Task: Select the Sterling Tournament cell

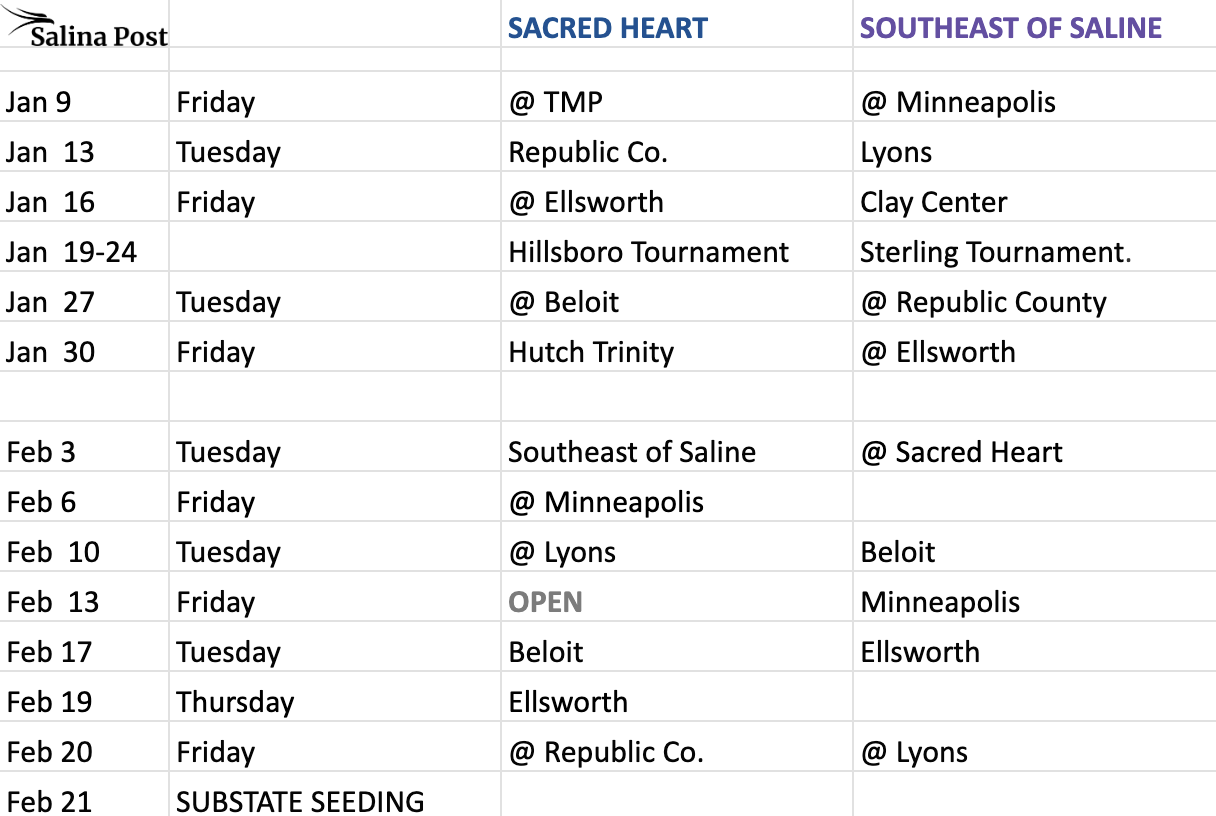Action: [x=995, y=252]
